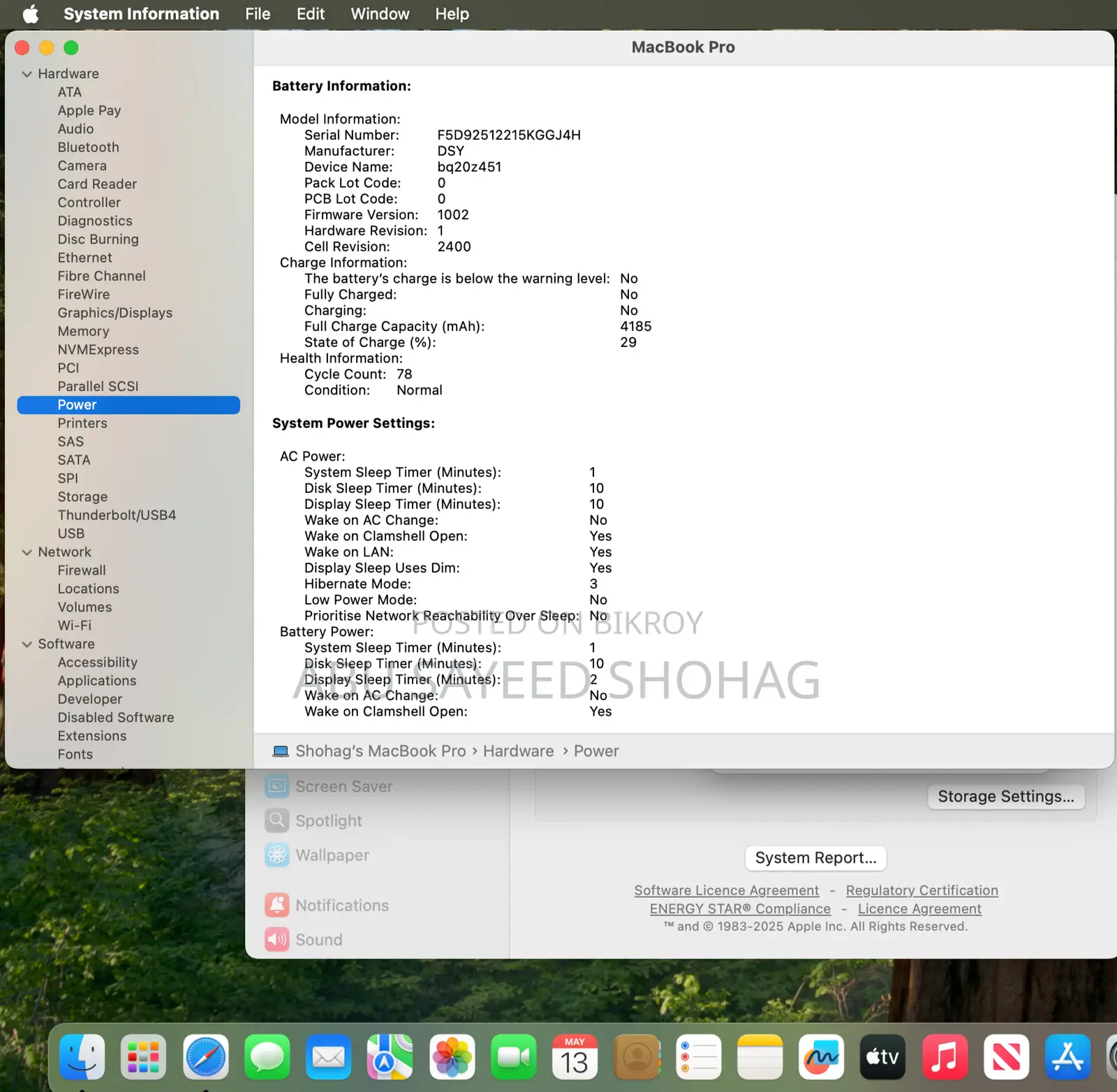Collapse the Software section
This screenshot has width=1117, height=1092.
pyautogui.click(x=27, y=644)
